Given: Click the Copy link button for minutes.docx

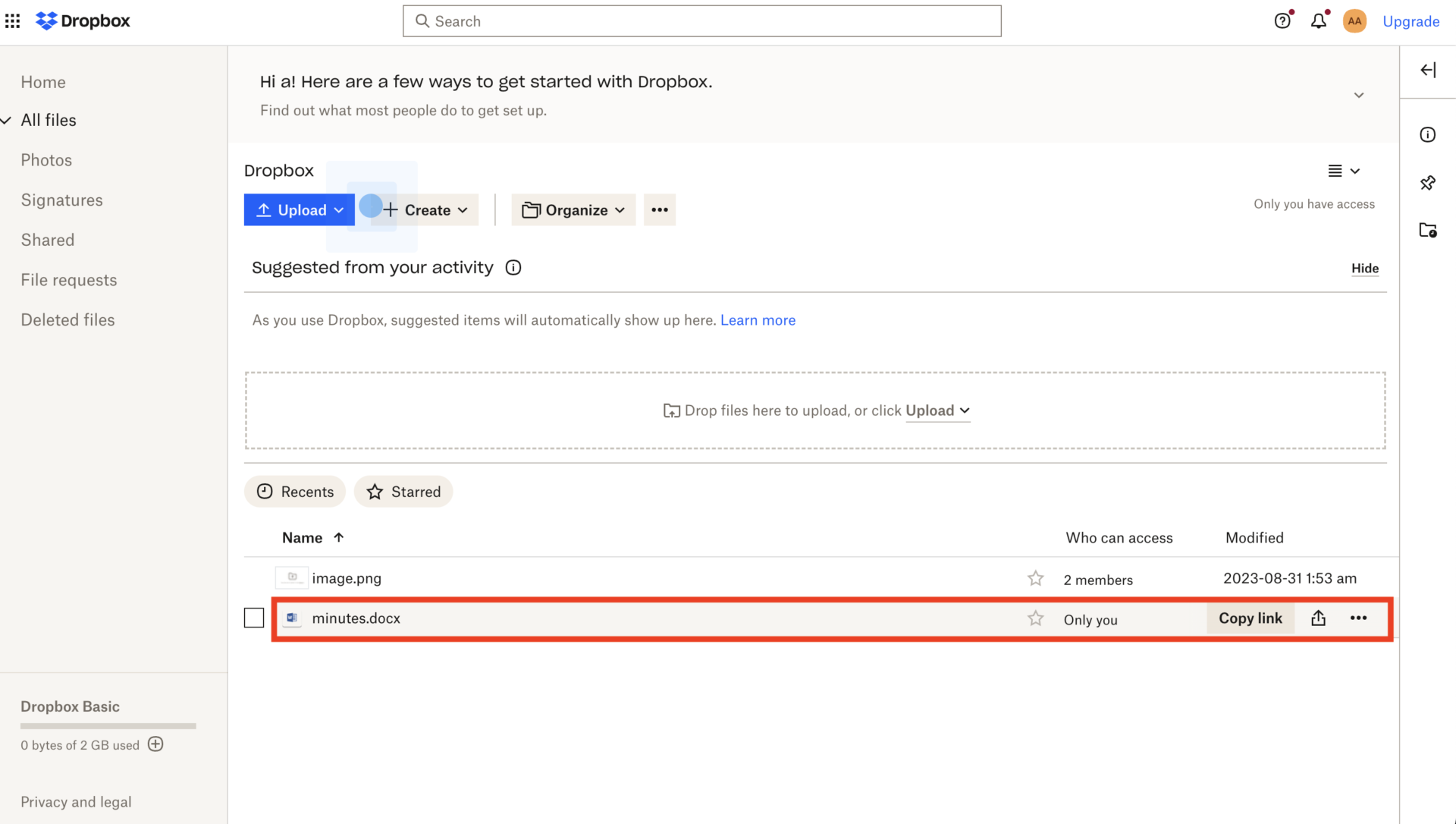Looking at the screenshot, I should (1250, 618).
